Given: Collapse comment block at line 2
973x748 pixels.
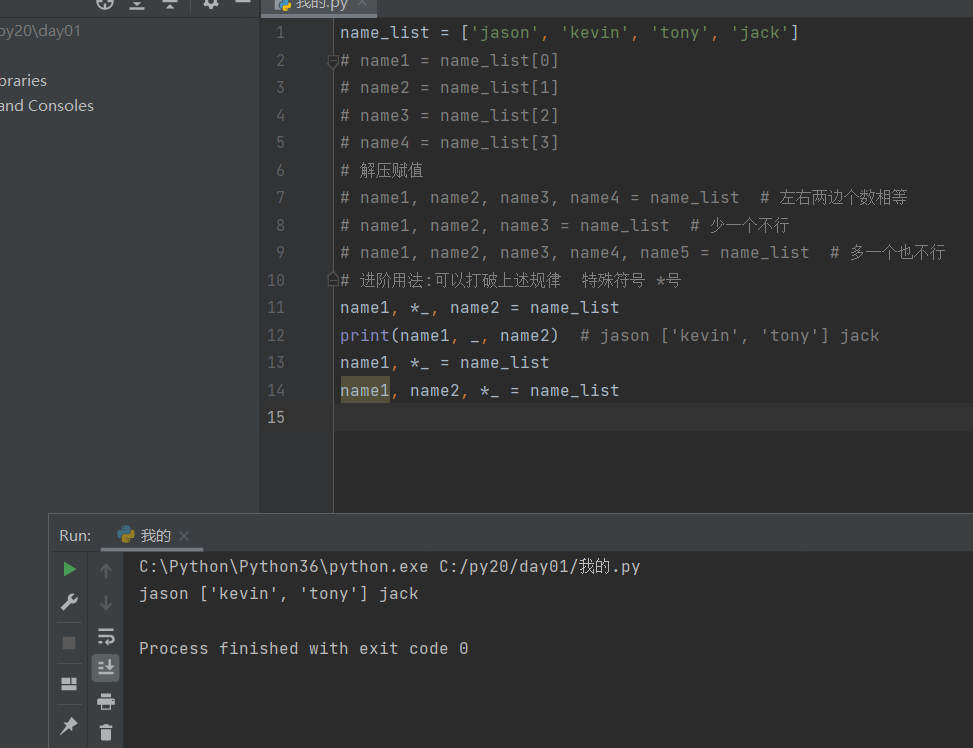Looking at the screenshot, I should click(333, 61).
